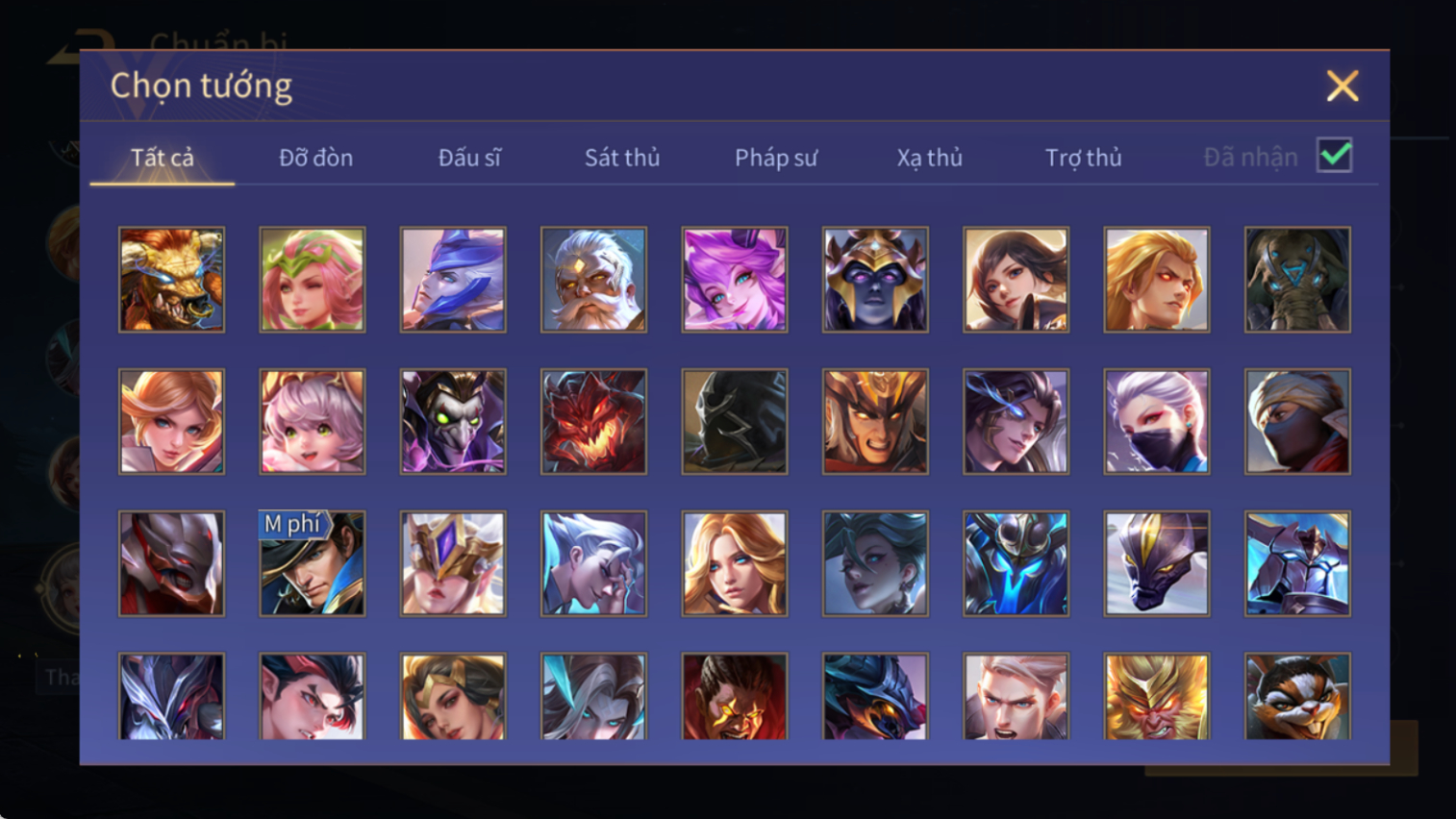The width and height of the screenshot is (1456, 819).
Task: Select the golden monkey king hero
Action: [1157, 696]
